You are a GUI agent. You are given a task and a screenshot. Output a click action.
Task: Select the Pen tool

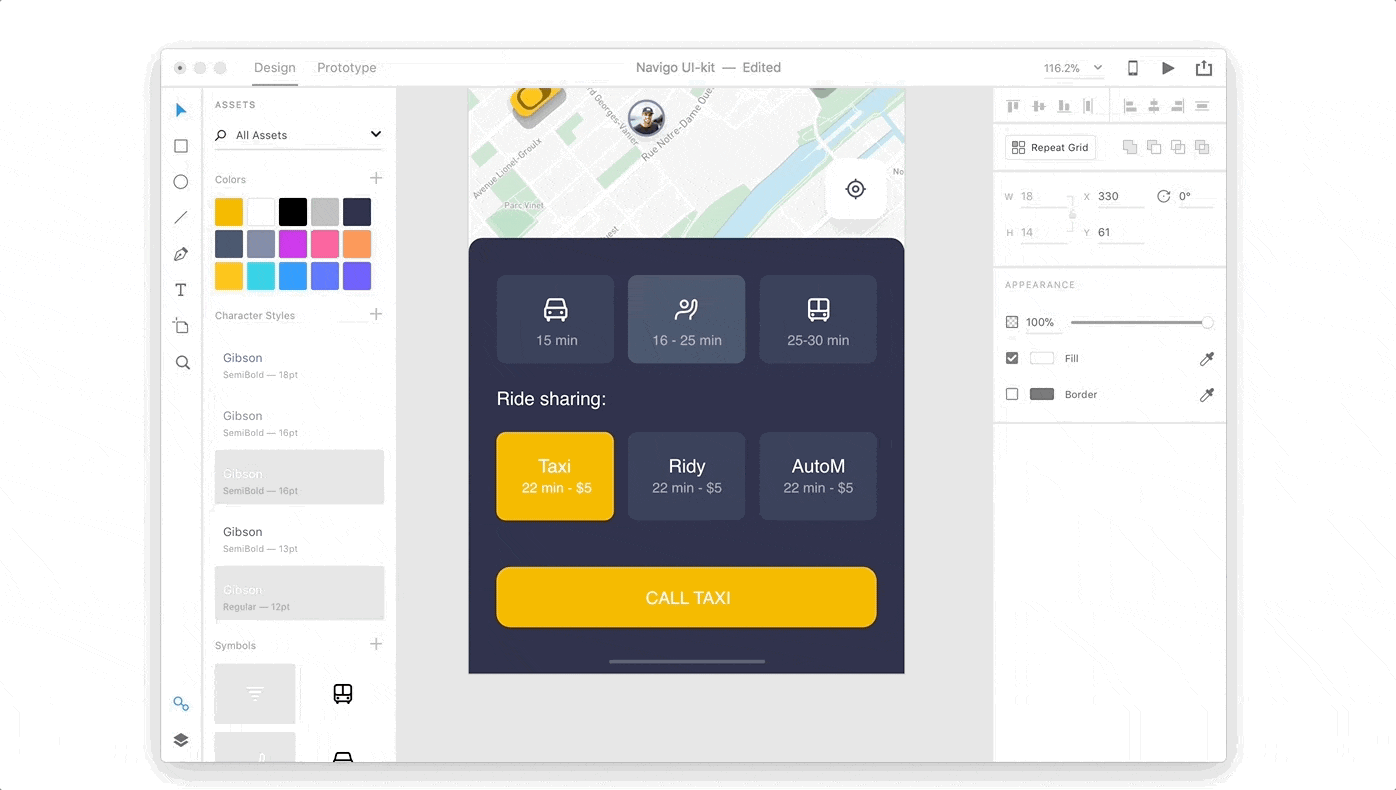(x=181, y=254)
